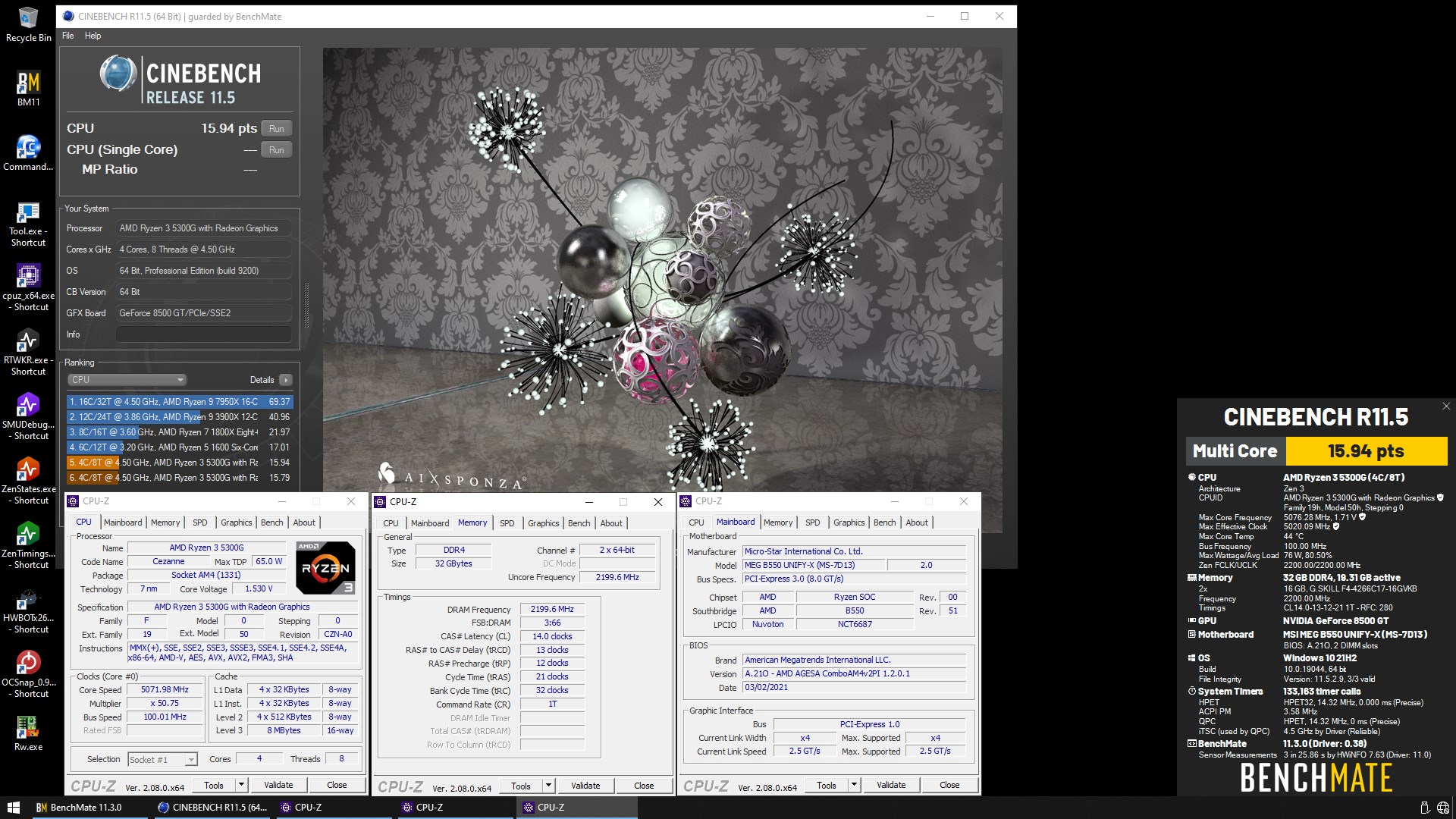Run the CPU multi-core benchmark

[277, 129]
